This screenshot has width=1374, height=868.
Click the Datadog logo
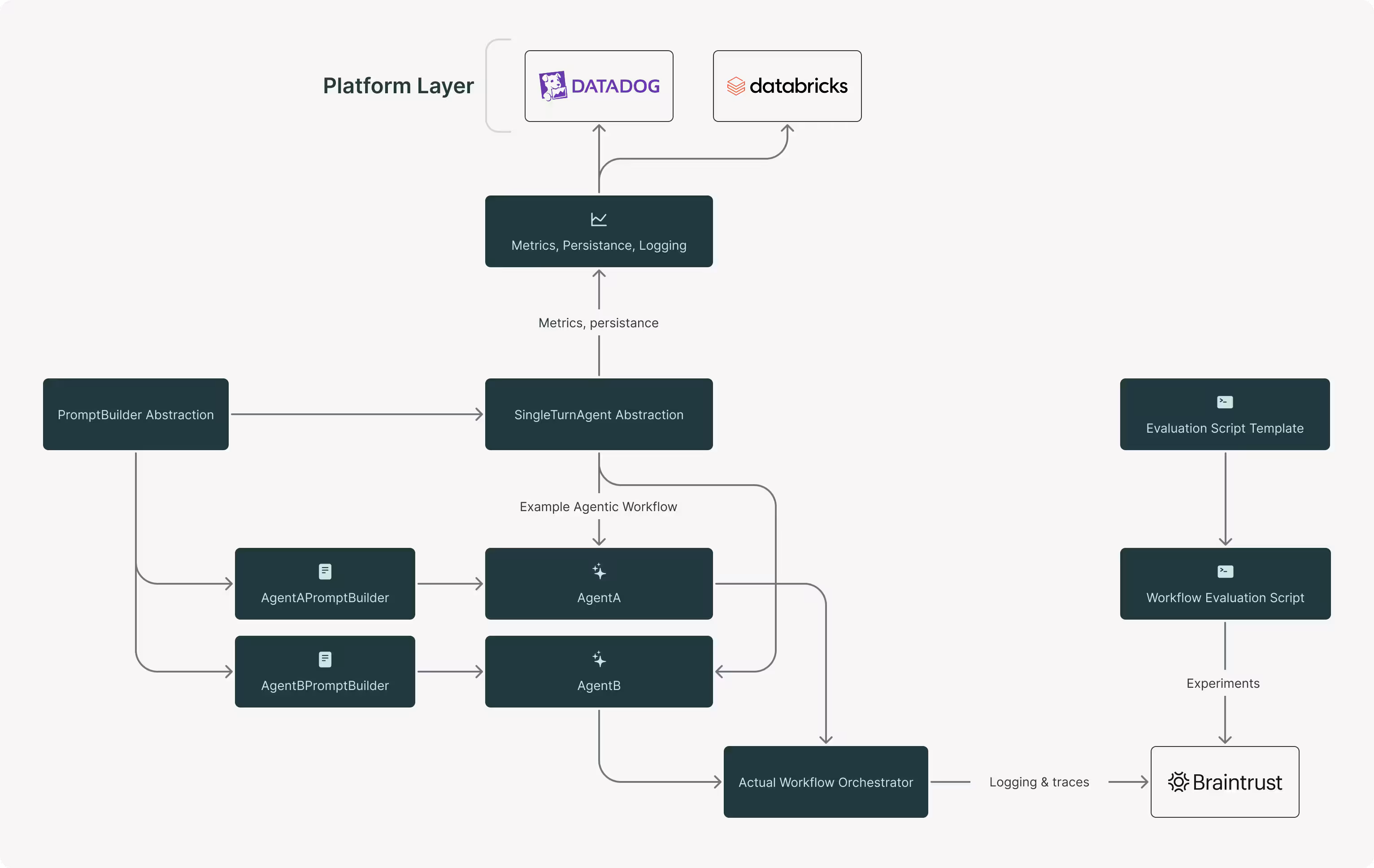(x=598, y=86)
